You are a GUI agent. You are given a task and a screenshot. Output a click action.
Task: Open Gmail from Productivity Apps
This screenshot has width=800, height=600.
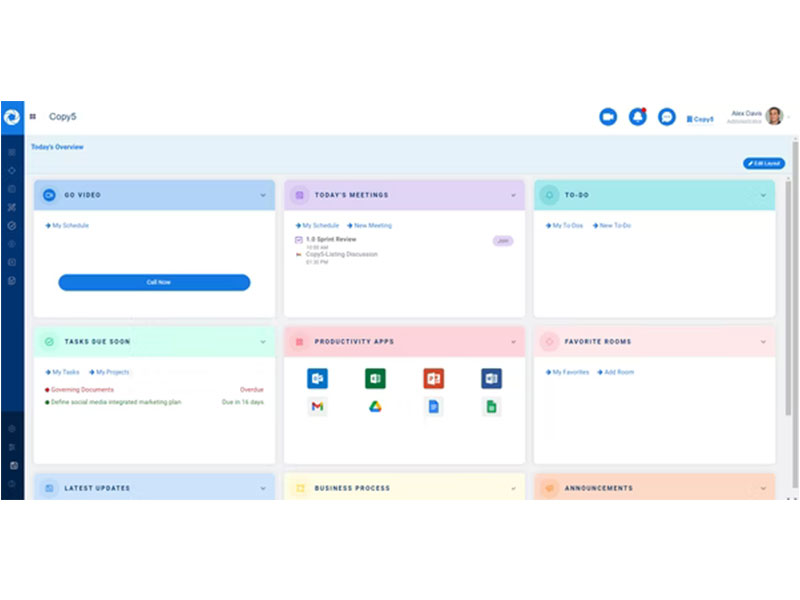(318, 407)
